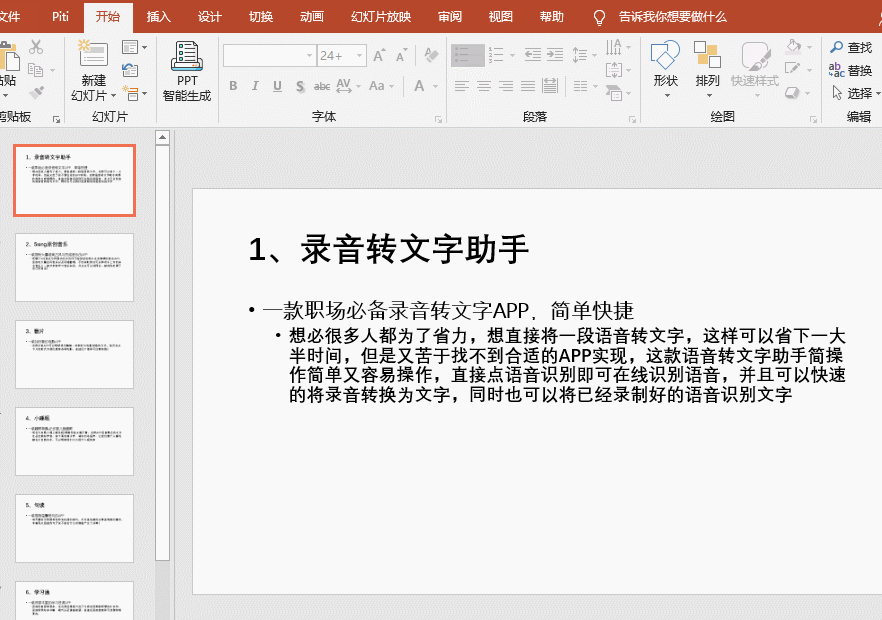Viewport: 882px width, 620px height.
Task: Switch to 切换 tab
Action: point(260,17)
